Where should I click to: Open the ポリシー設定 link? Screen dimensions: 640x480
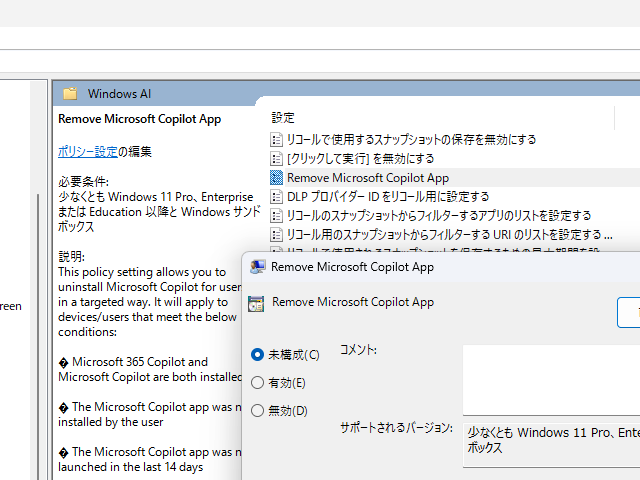[88, 152]
